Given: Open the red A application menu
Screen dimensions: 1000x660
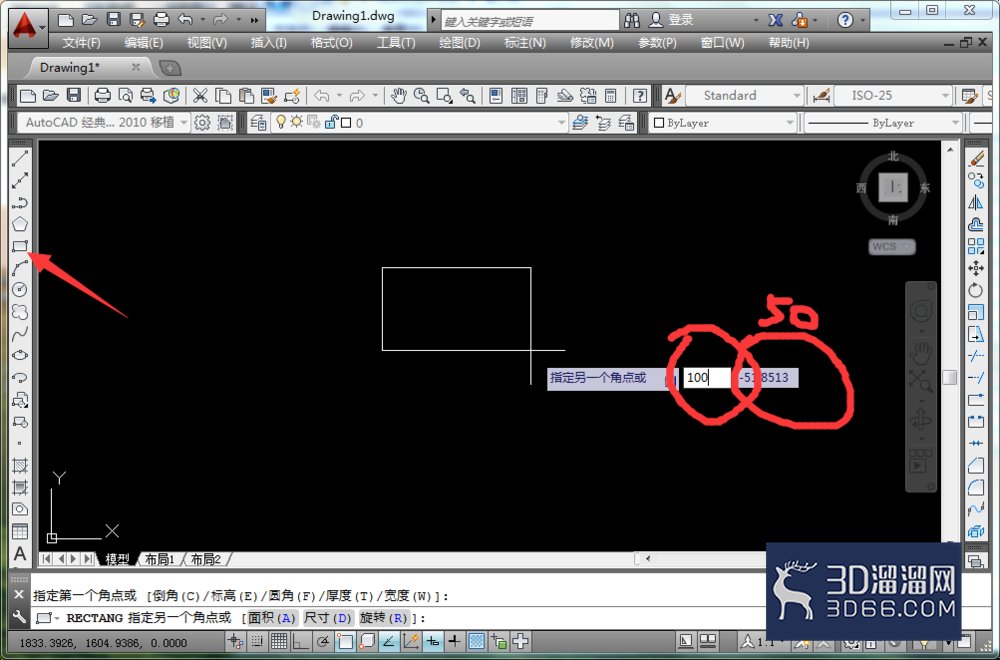Looking at the screenshot, I should click(x=27, y=27).
